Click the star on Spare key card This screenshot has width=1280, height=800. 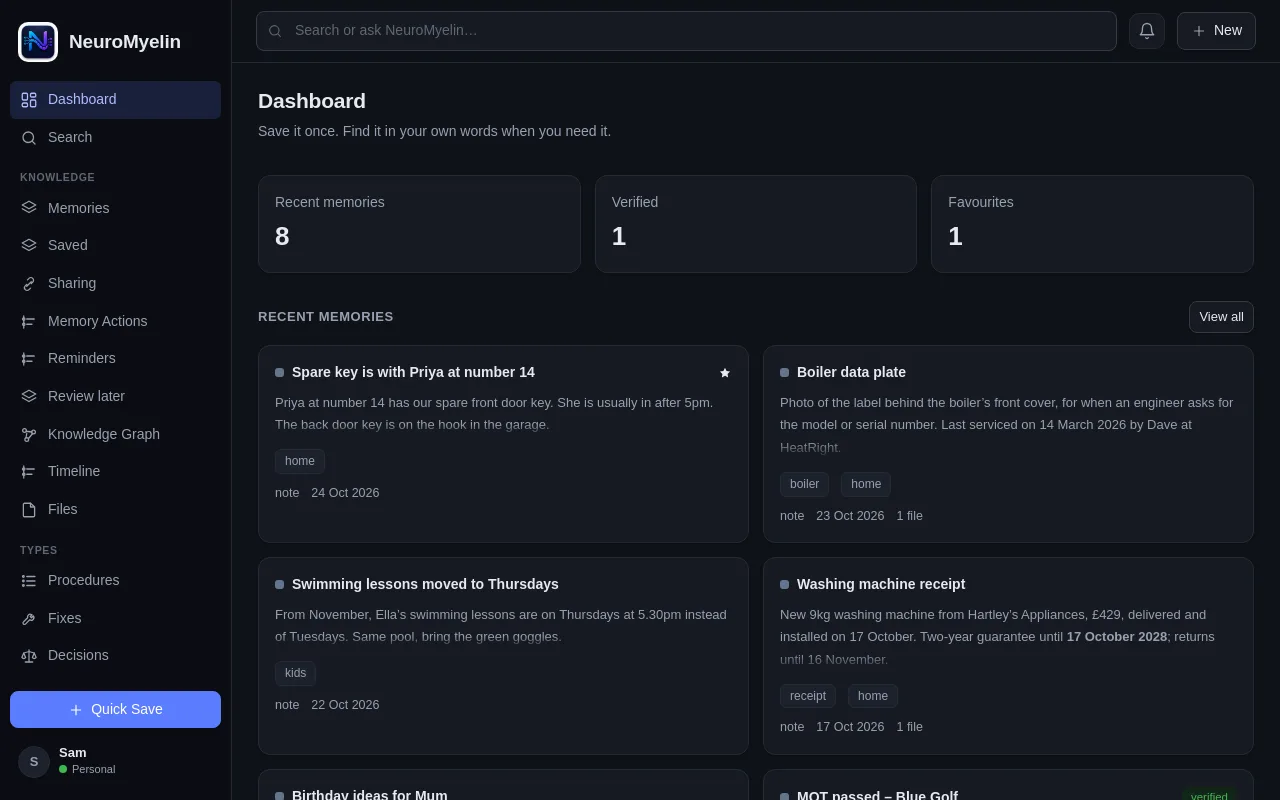coord(725,373)
